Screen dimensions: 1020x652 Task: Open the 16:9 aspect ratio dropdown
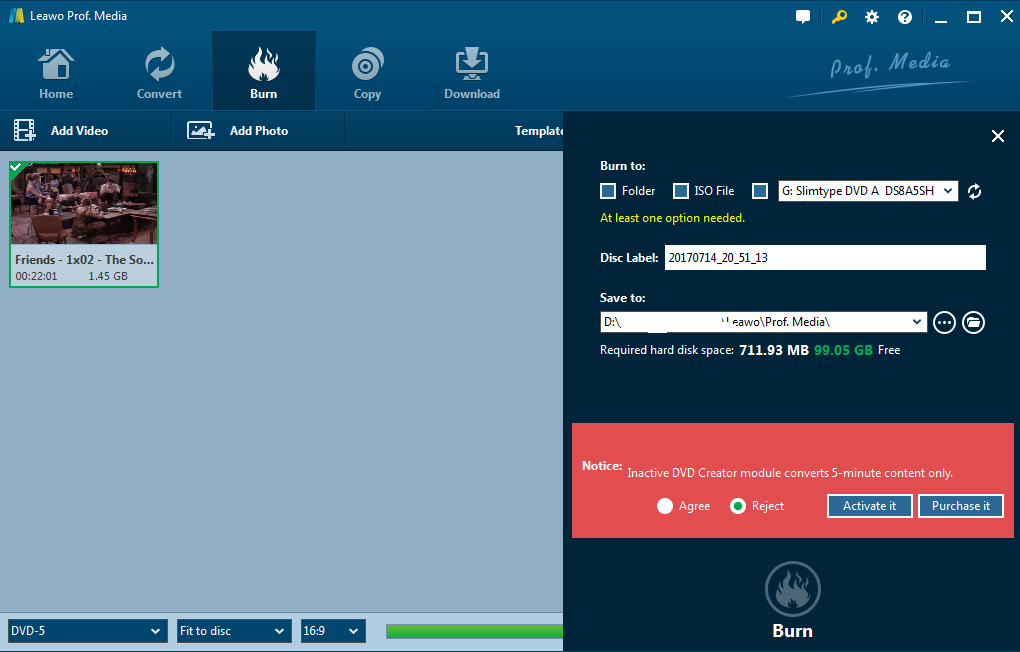(332, 631)
